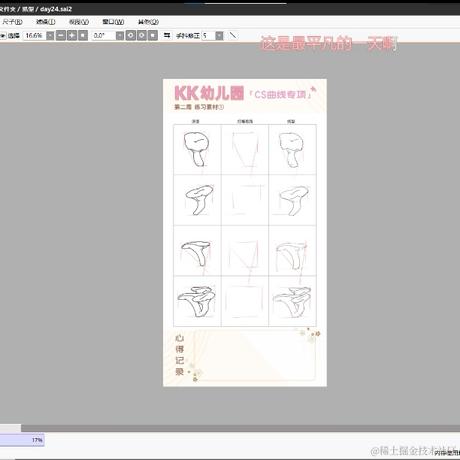This screenshot has height=460, width=460.
Task: Zoom out with the minus icon
Action: pyautogui.click(x=61, y=35)
